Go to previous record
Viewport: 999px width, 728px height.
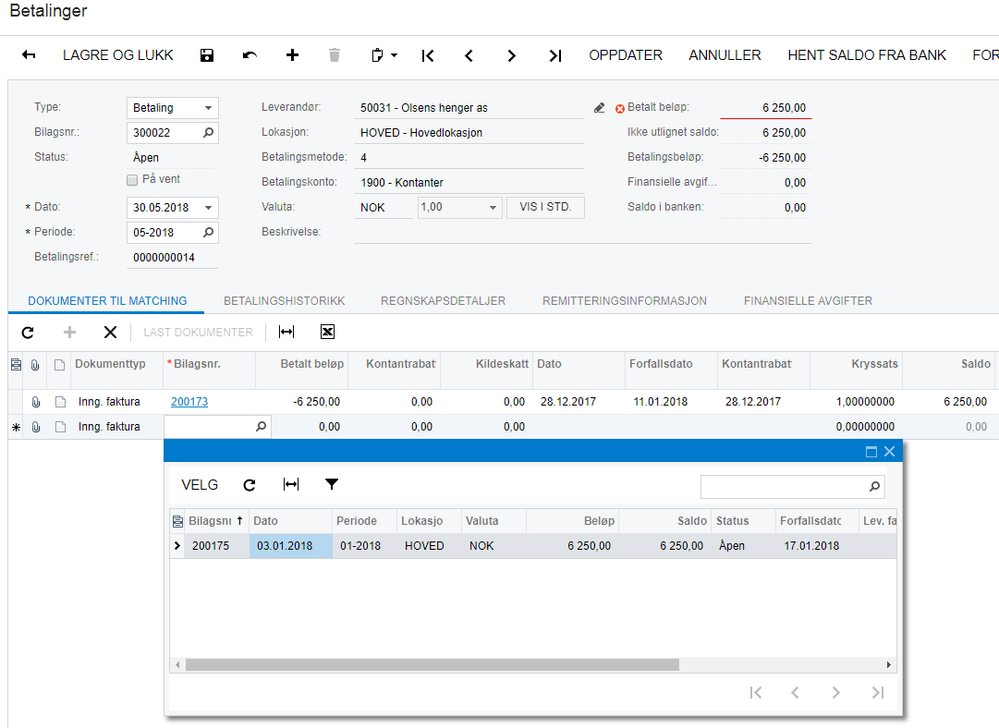pos(469,56)
